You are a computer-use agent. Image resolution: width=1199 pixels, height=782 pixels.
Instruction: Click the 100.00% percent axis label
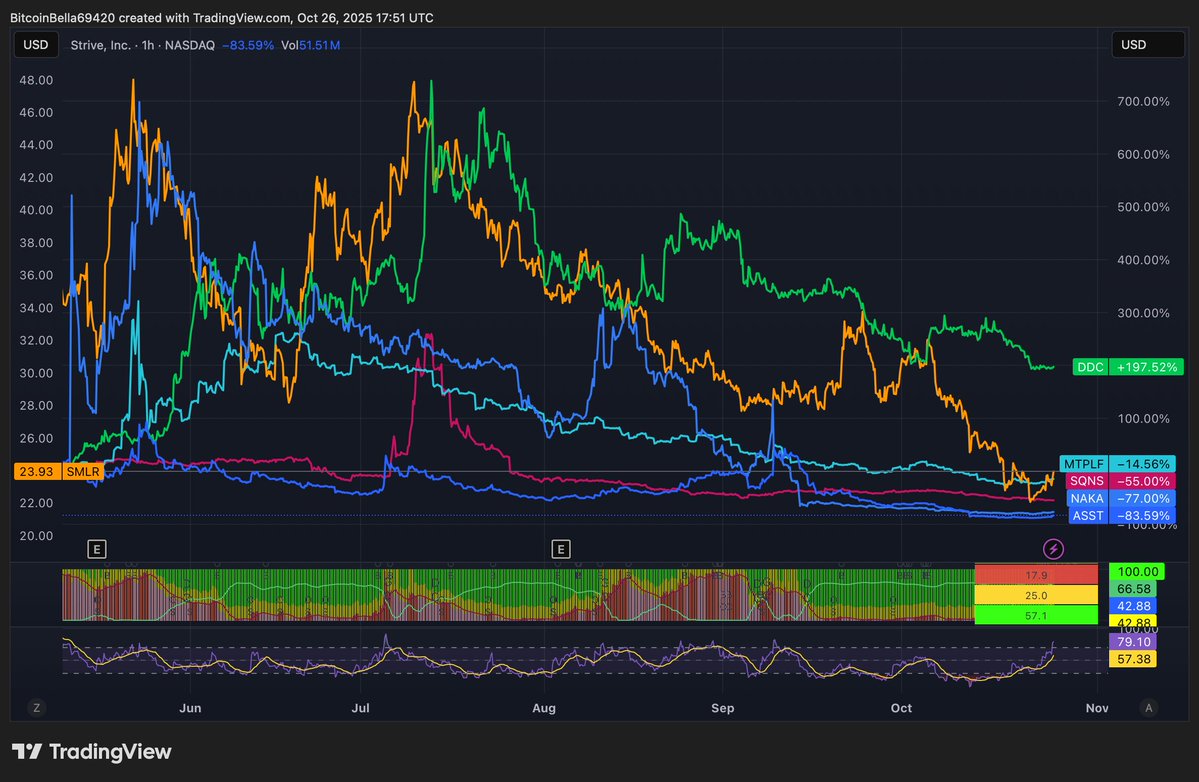pyautogui.click(x=1143, y=418)
